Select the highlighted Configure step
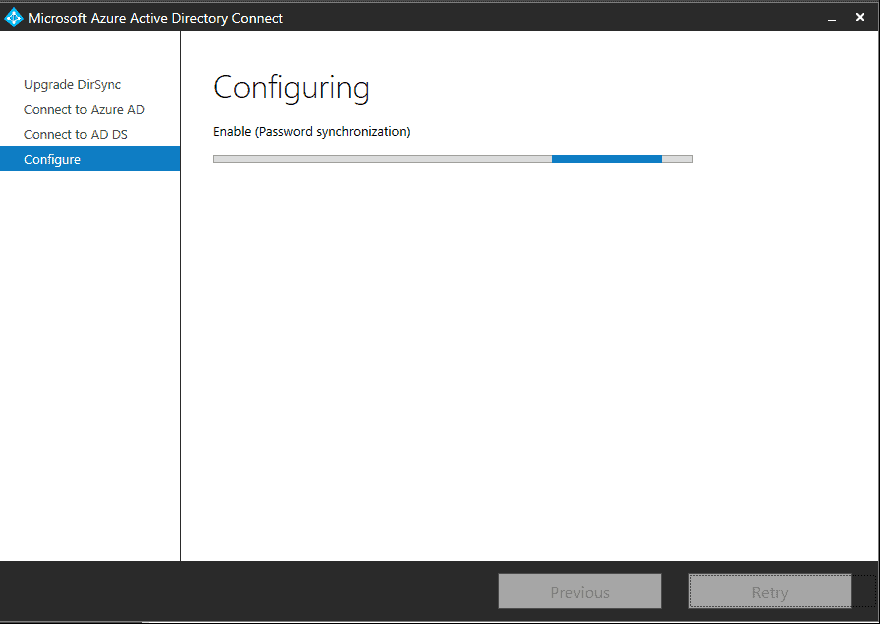 [x=90, y=159]
